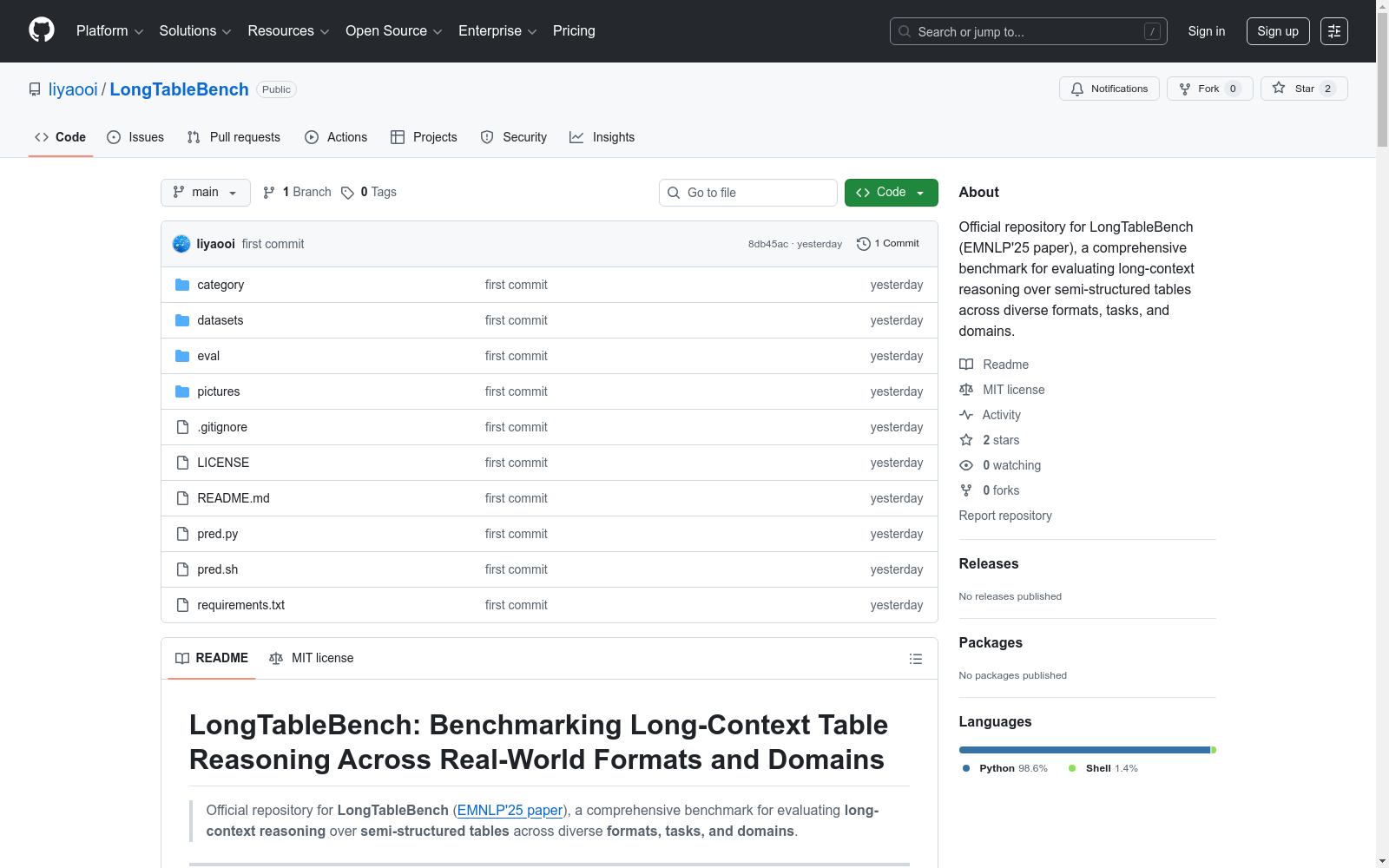Click the page vertical scrollbar thumb
Image resolution: width=1389 pixels, height=868 pixels.
coord(1382,80)
